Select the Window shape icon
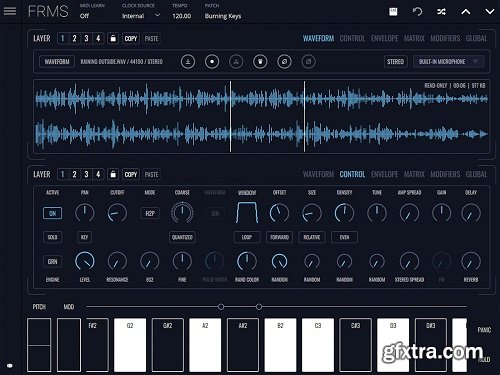Screen dimensions: 500x375 pos(247,212)
